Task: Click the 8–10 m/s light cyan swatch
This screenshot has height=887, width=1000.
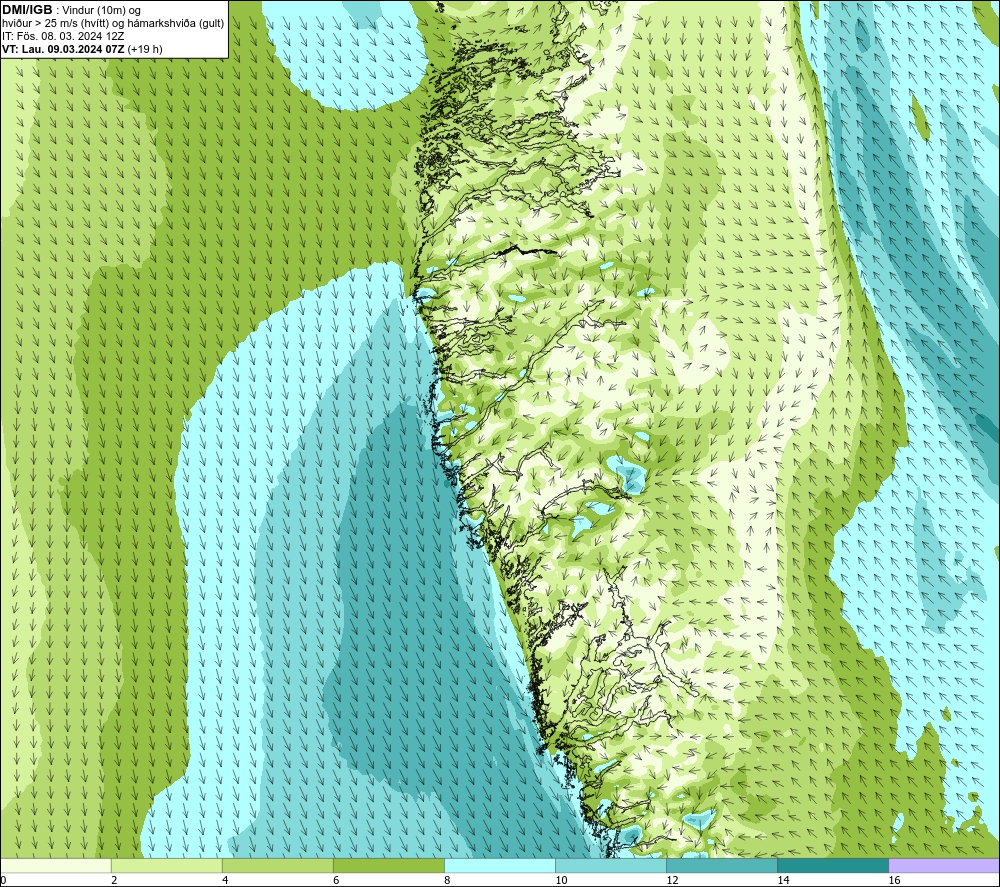Action: 499,865
